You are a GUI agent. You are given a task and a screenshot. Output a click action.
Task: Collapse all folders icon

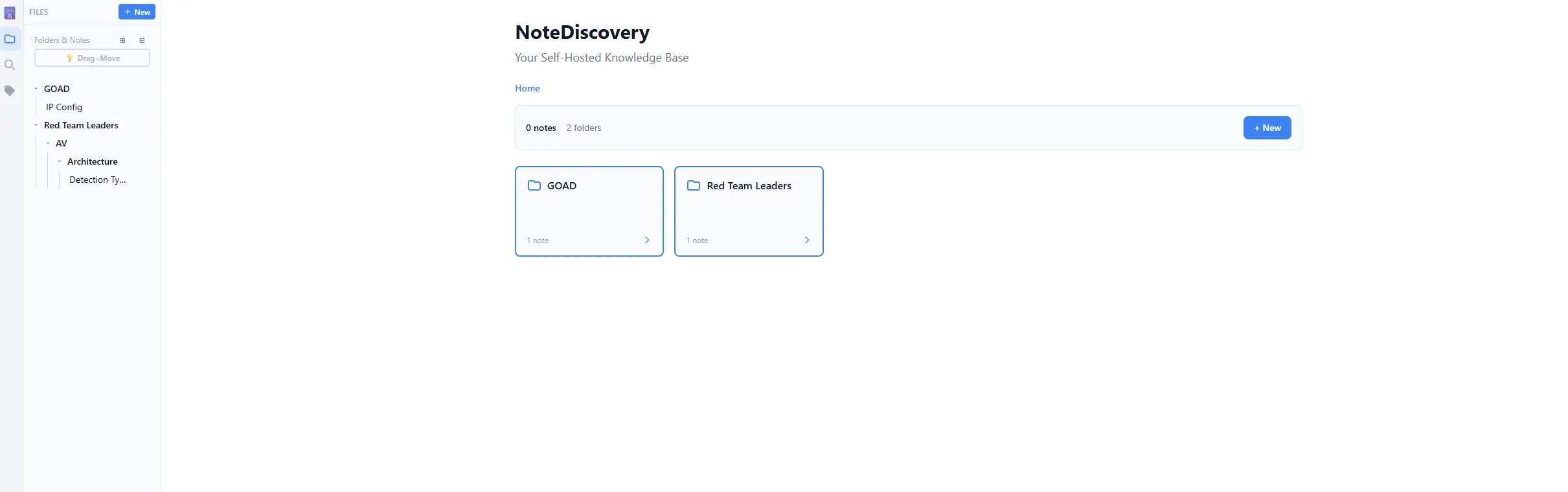tap(142, 40)
